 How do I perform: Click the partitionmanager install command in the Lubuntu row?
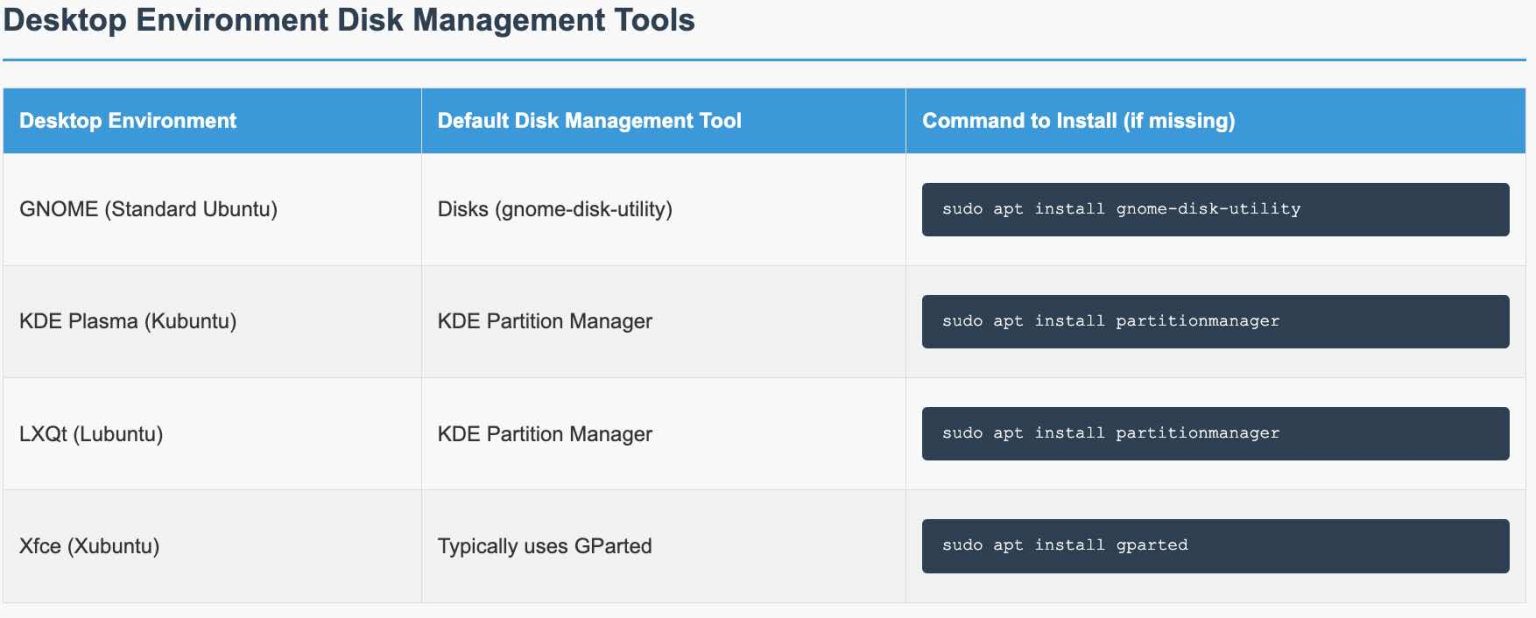(x=1214, y=433)
